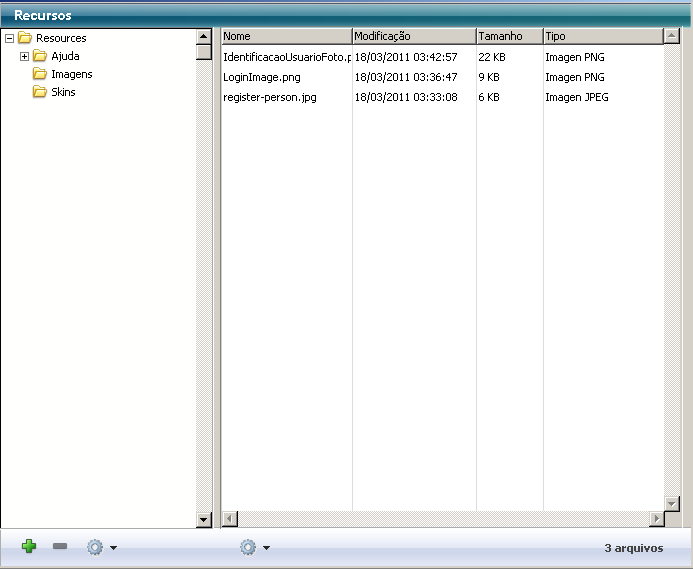693x569 pixels.
Task: Open the left gear settings dropdown
Action: coord(101,548)
